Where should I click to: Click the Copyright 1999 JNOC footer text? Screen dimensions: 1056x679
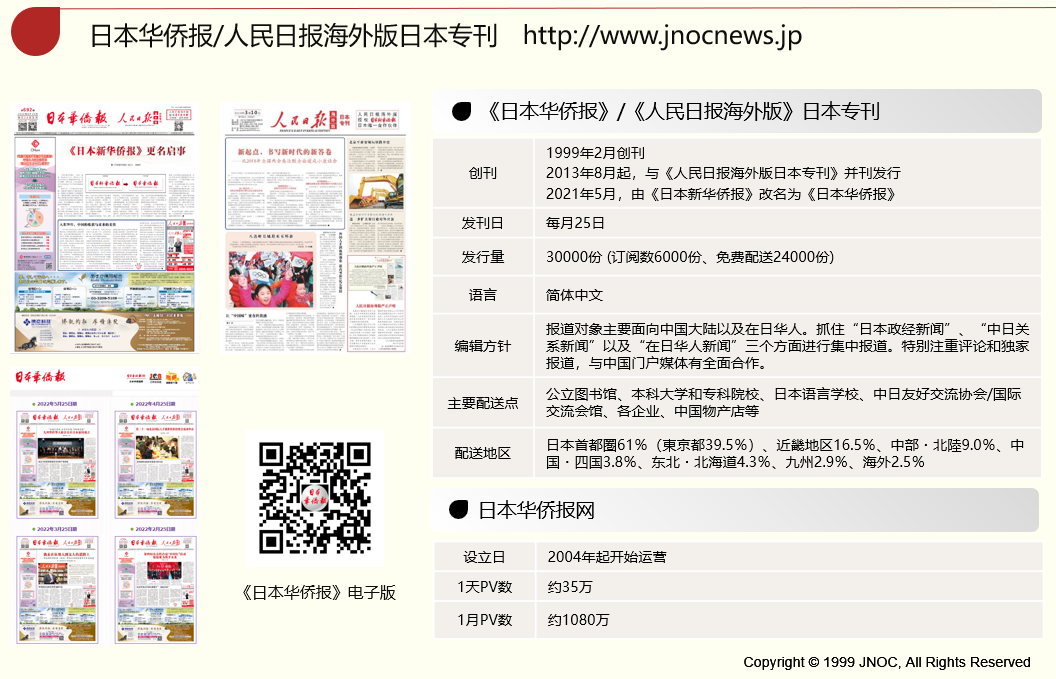[x=888, y=662]
